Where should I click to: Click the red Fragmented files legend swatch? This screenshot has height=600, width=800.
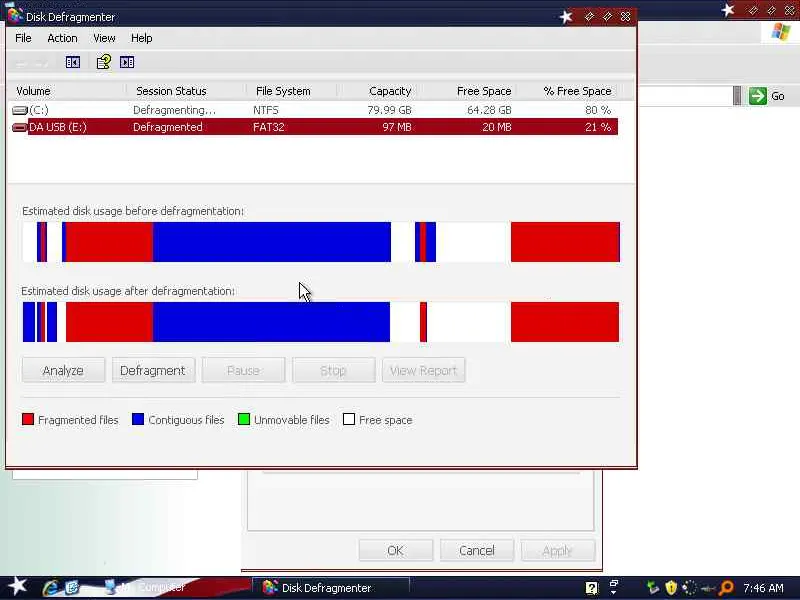(x=28, y=419)
